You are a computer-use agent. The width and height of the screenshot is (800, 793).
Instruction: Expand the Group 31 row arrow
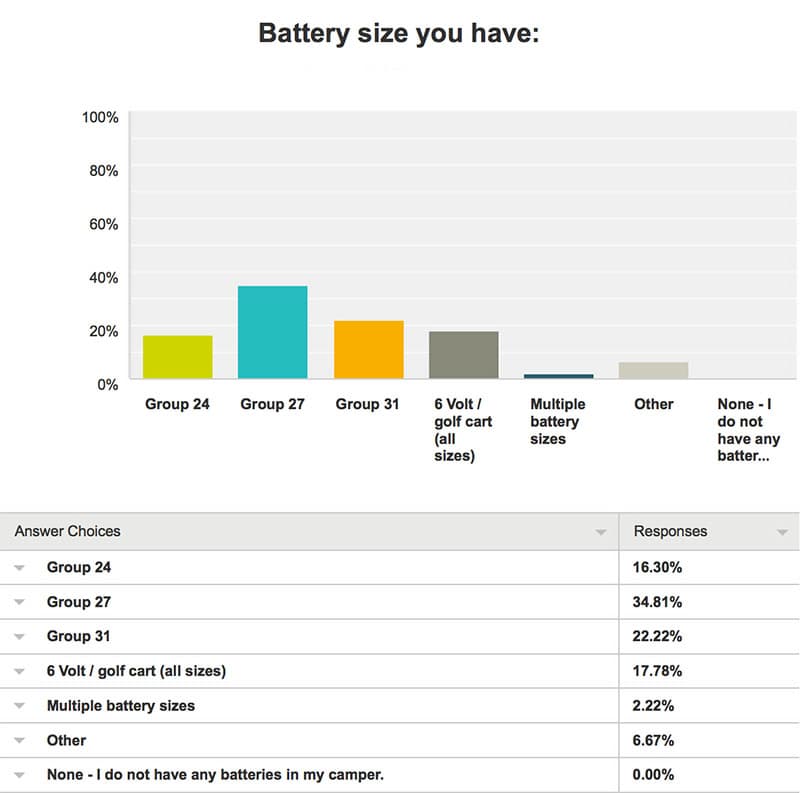(x=19, y=636)
